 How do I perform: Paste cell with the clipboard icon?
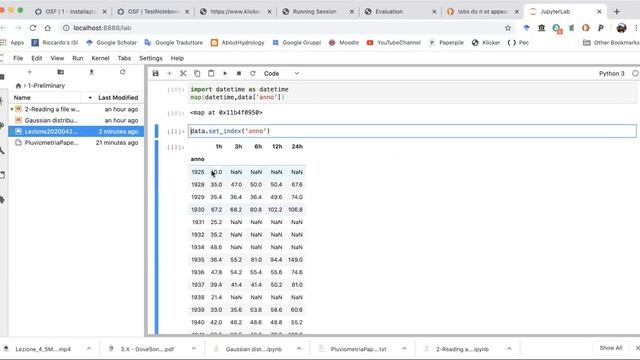click(211, 73)
